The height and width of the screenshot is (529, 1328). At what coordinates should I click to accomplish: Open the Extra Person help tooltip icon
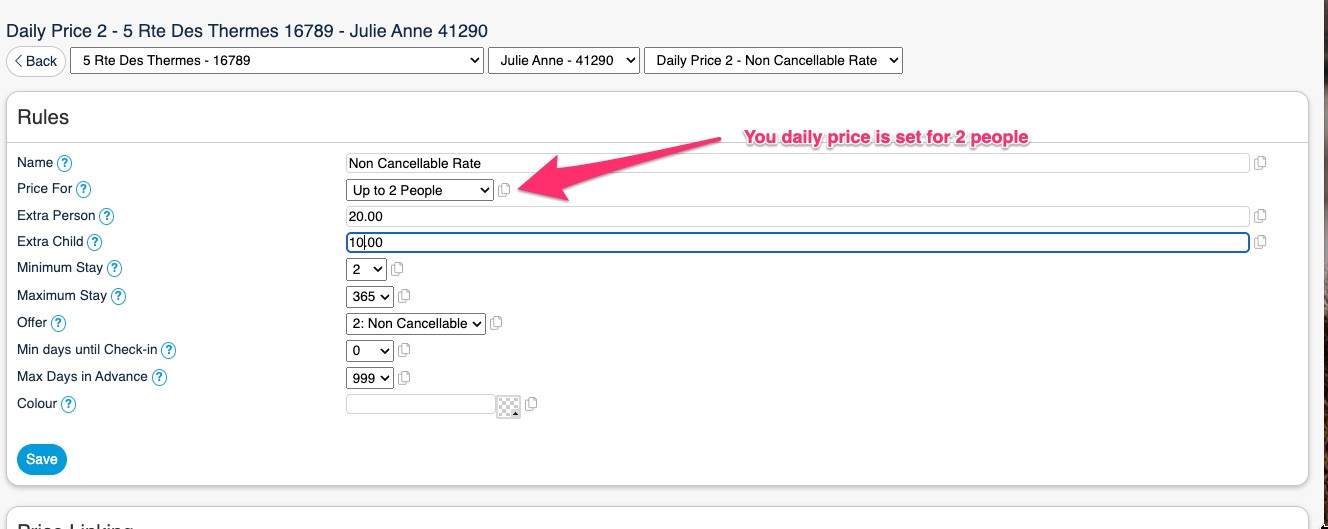(x=107, y=216)
